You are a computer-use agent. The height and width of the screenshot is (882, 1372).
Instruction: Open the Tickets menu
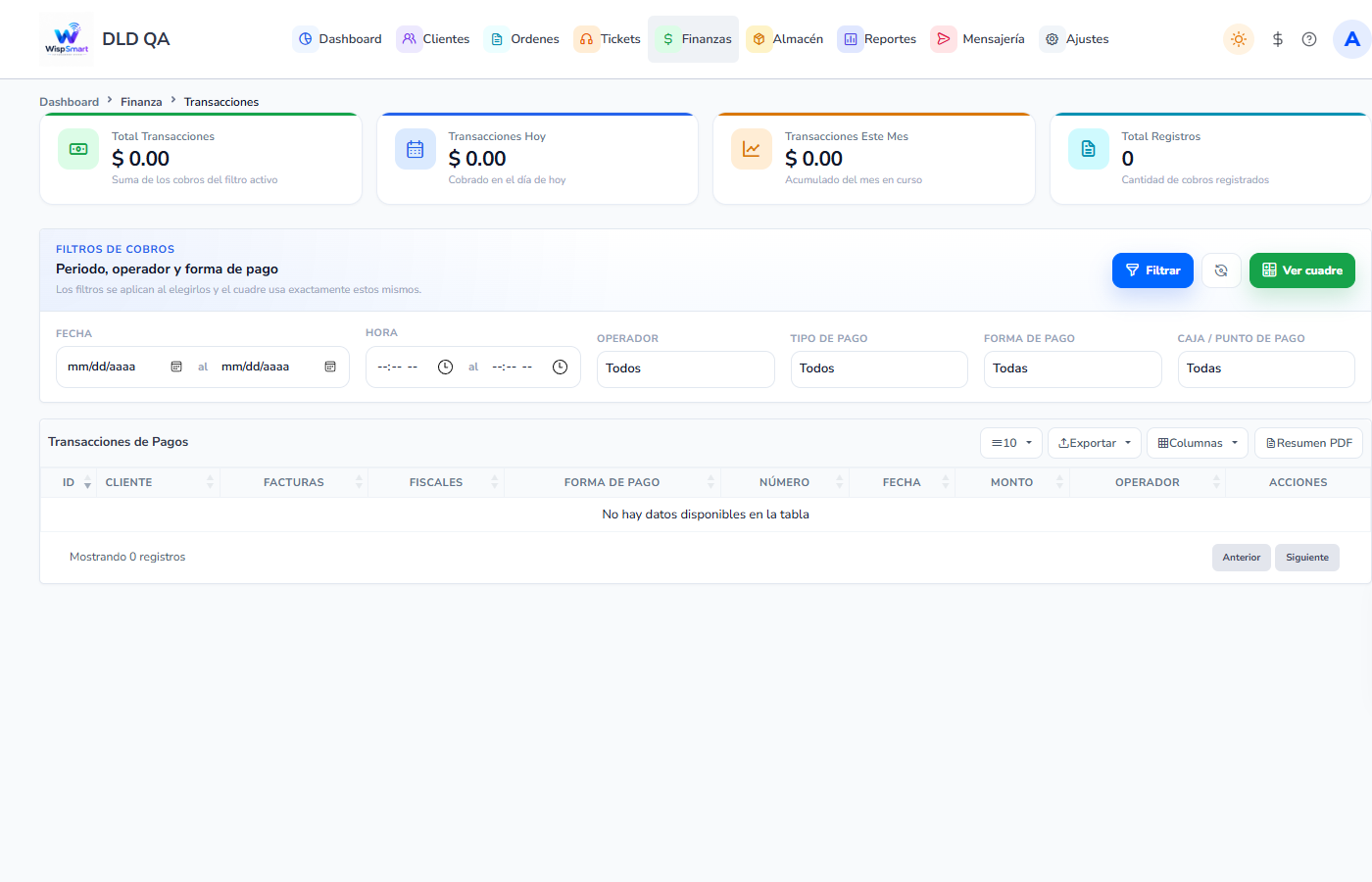tap(608, 39)
